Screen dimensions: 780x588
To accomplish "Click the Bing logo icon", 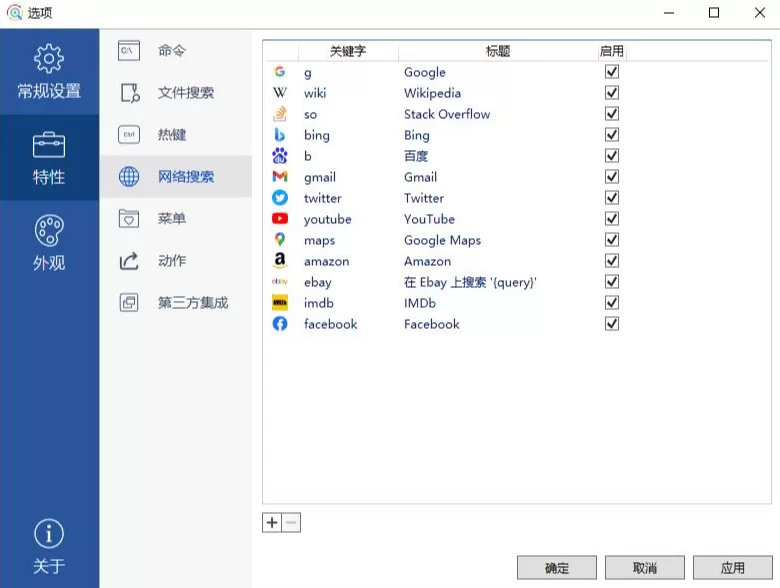I will [x=280, y=135].
